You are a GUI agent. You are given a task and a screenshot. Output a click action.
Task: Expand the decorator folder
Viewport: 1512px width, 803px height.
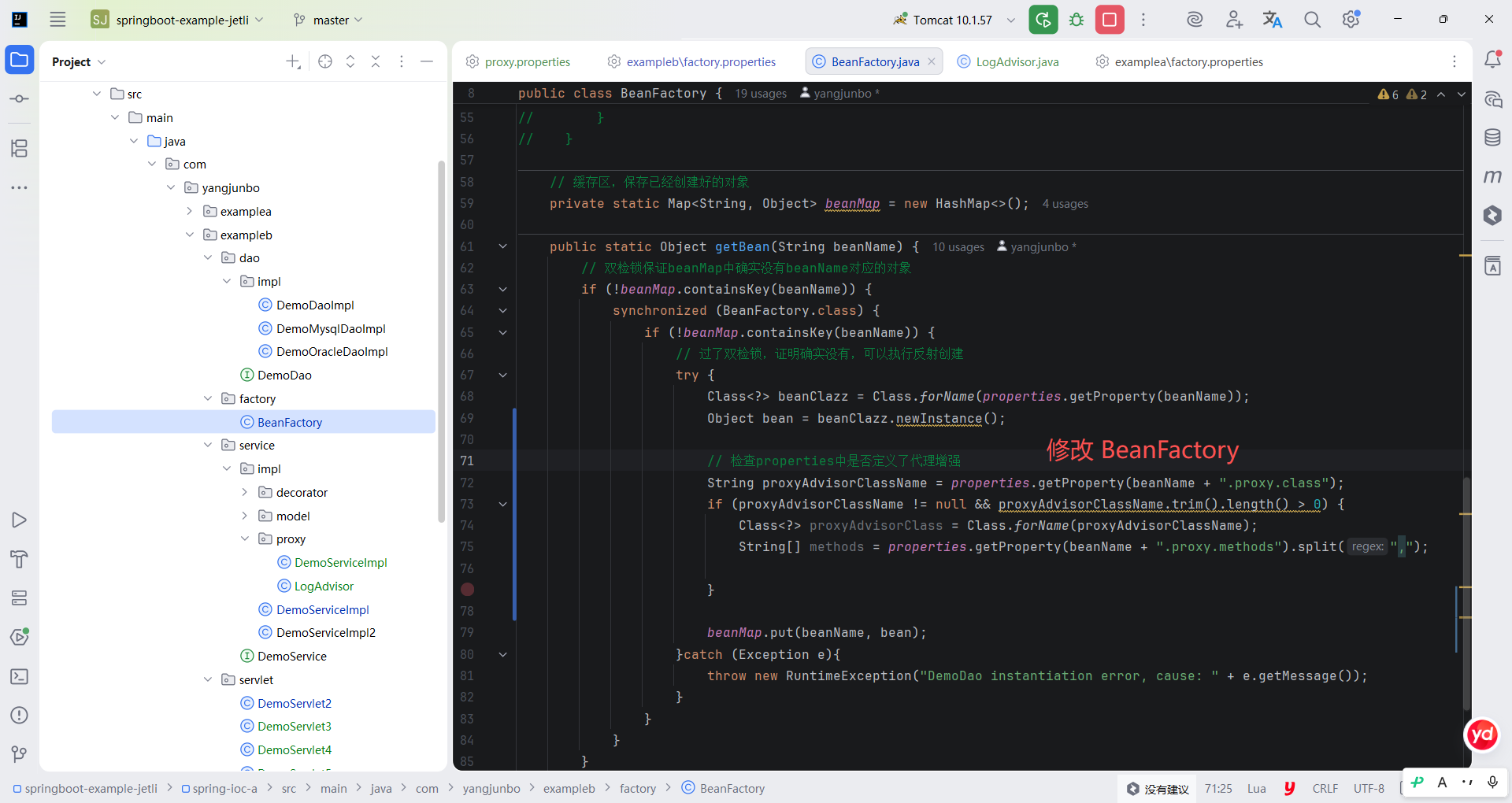point(244,492)
